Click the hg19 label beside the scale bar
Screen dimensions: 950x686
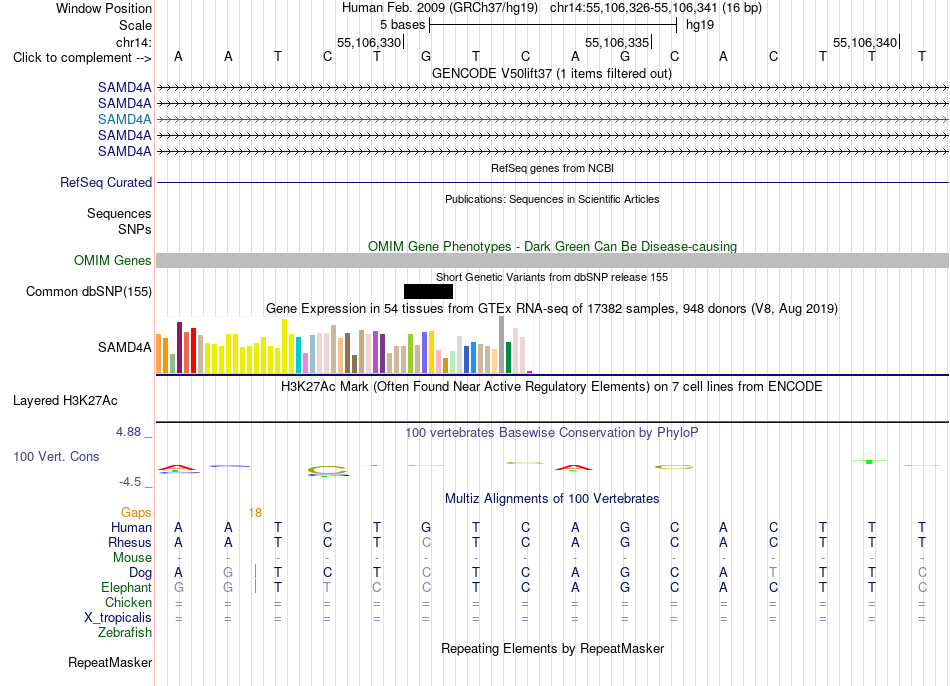coord(700,25)
